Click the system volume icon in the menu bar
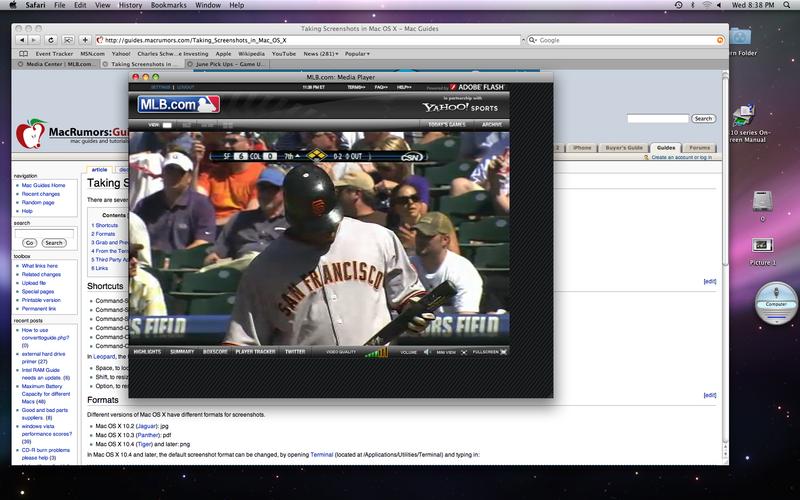 click(x=719, y=5)
